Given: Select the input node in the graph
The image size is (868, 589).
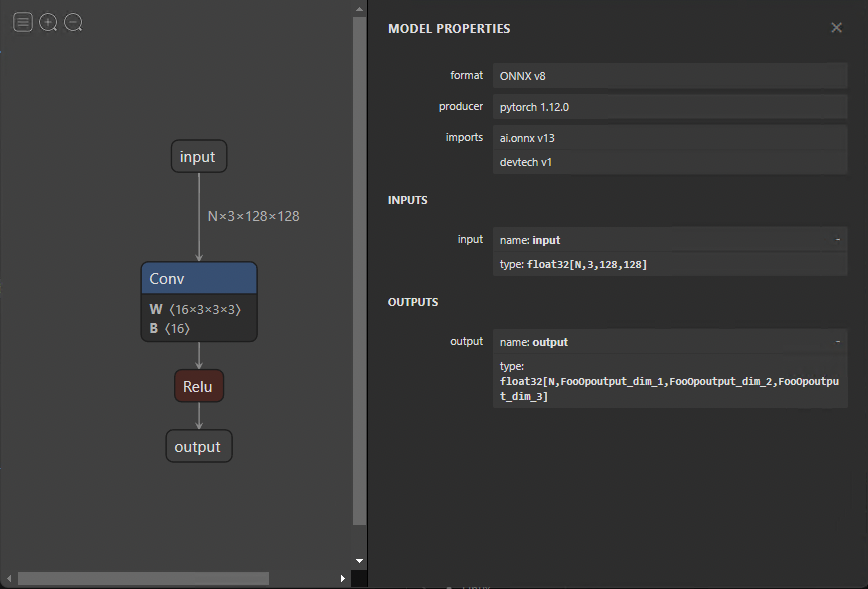Looking at the screenshot, I should (198, 157).
